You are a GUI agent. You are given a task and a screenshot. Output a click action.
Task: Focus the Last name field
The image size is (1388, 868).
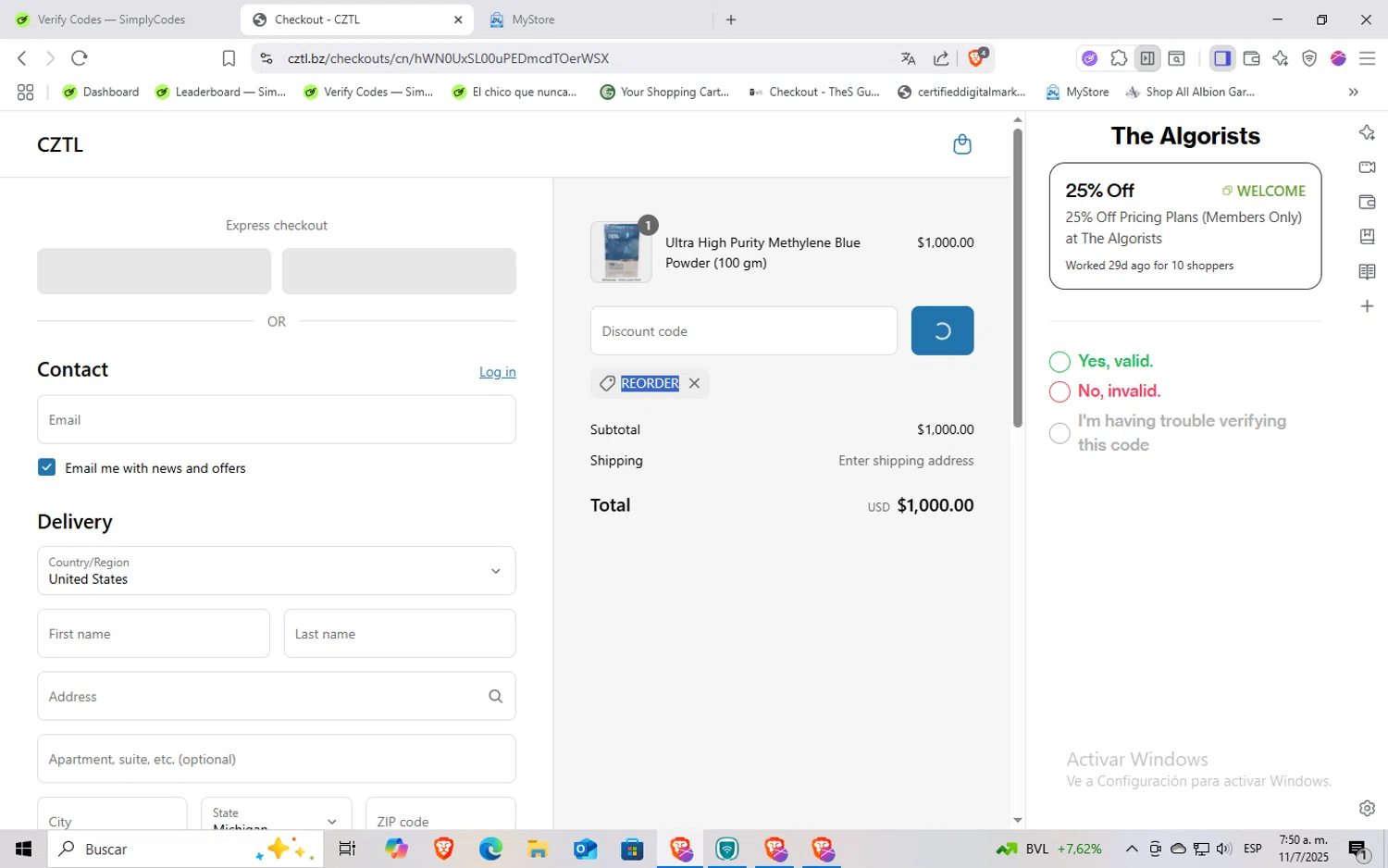coord(400,633)
